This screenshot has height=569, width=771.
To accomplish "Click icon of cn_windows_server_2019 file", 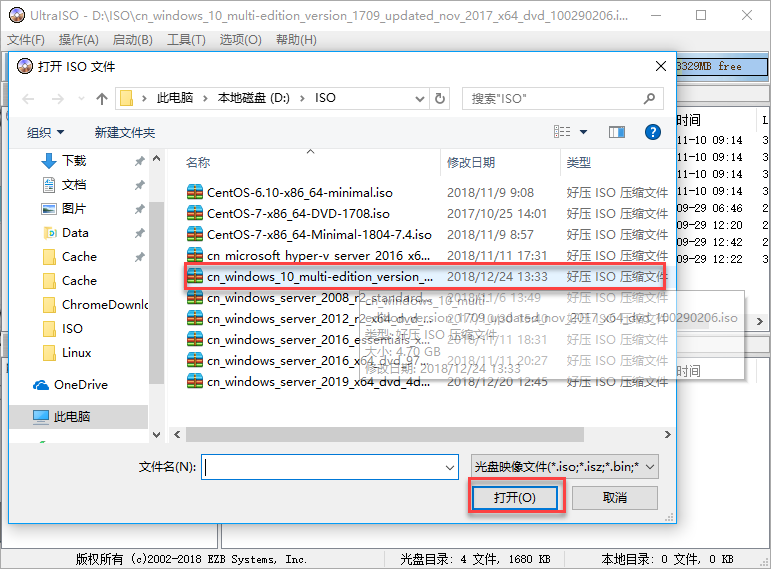I will point(195,382).
